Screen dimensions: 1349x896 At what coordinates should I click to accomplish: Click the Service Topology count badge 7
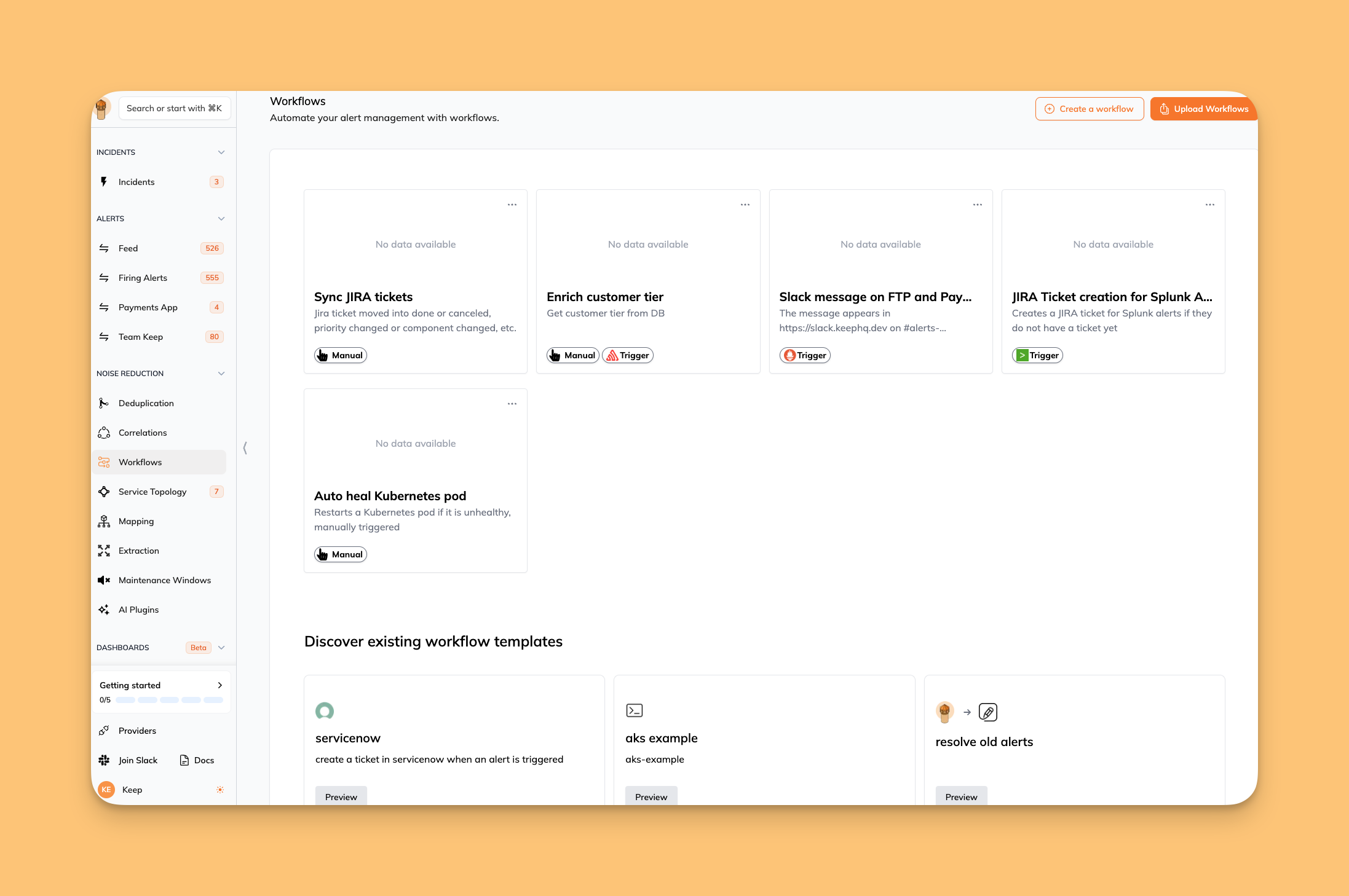pyautogui.click(x=216, y=492)
